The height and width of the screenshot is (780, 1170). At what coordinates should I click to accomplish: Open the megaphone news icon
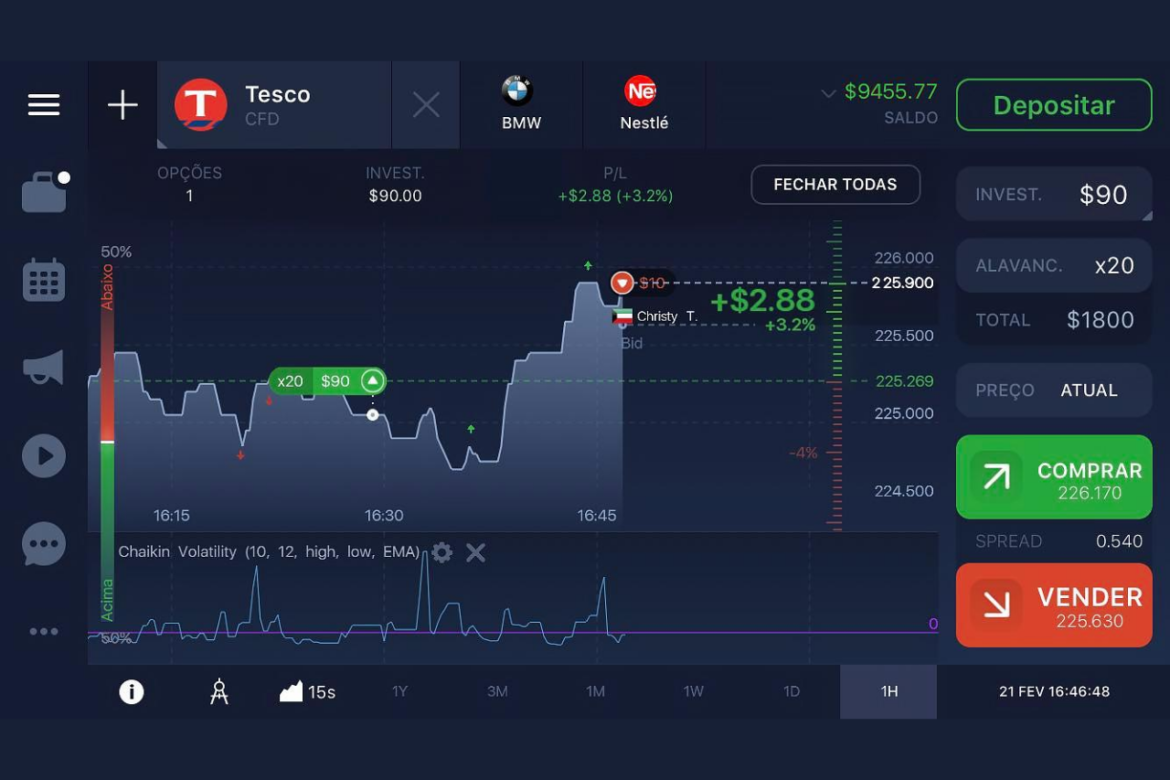tap(43, 367)
